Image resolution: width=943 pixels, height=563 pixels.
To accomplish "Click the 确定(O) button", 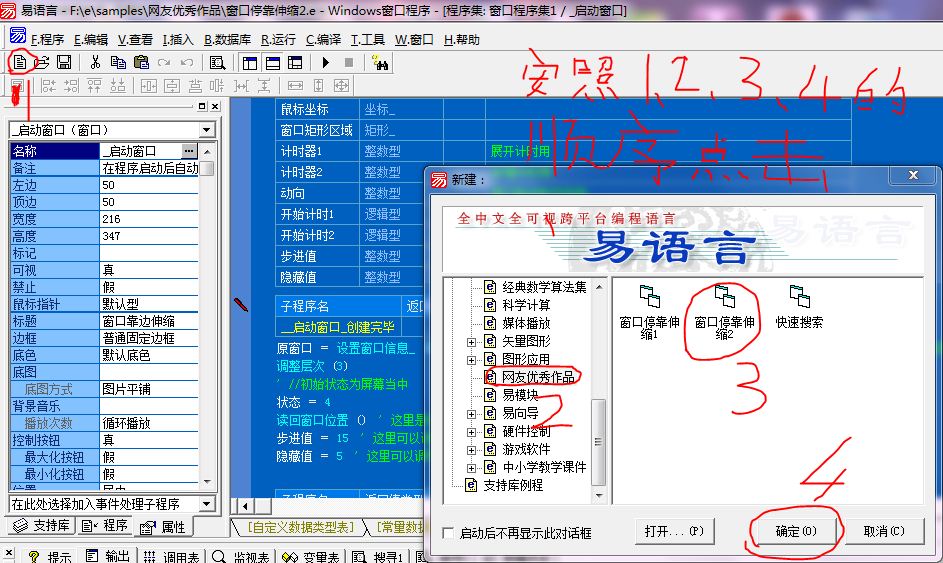I will 796,531.
